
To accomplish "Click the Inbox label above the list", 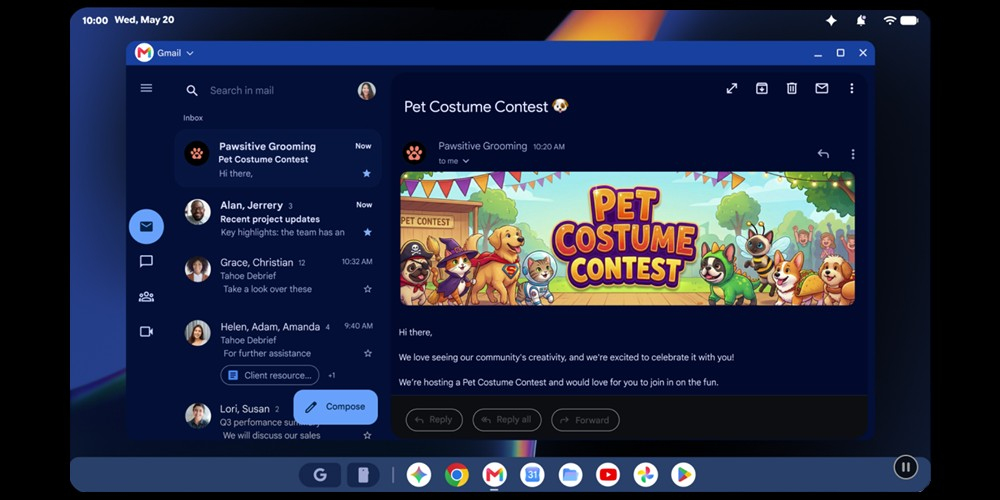I will click(193, 118).
